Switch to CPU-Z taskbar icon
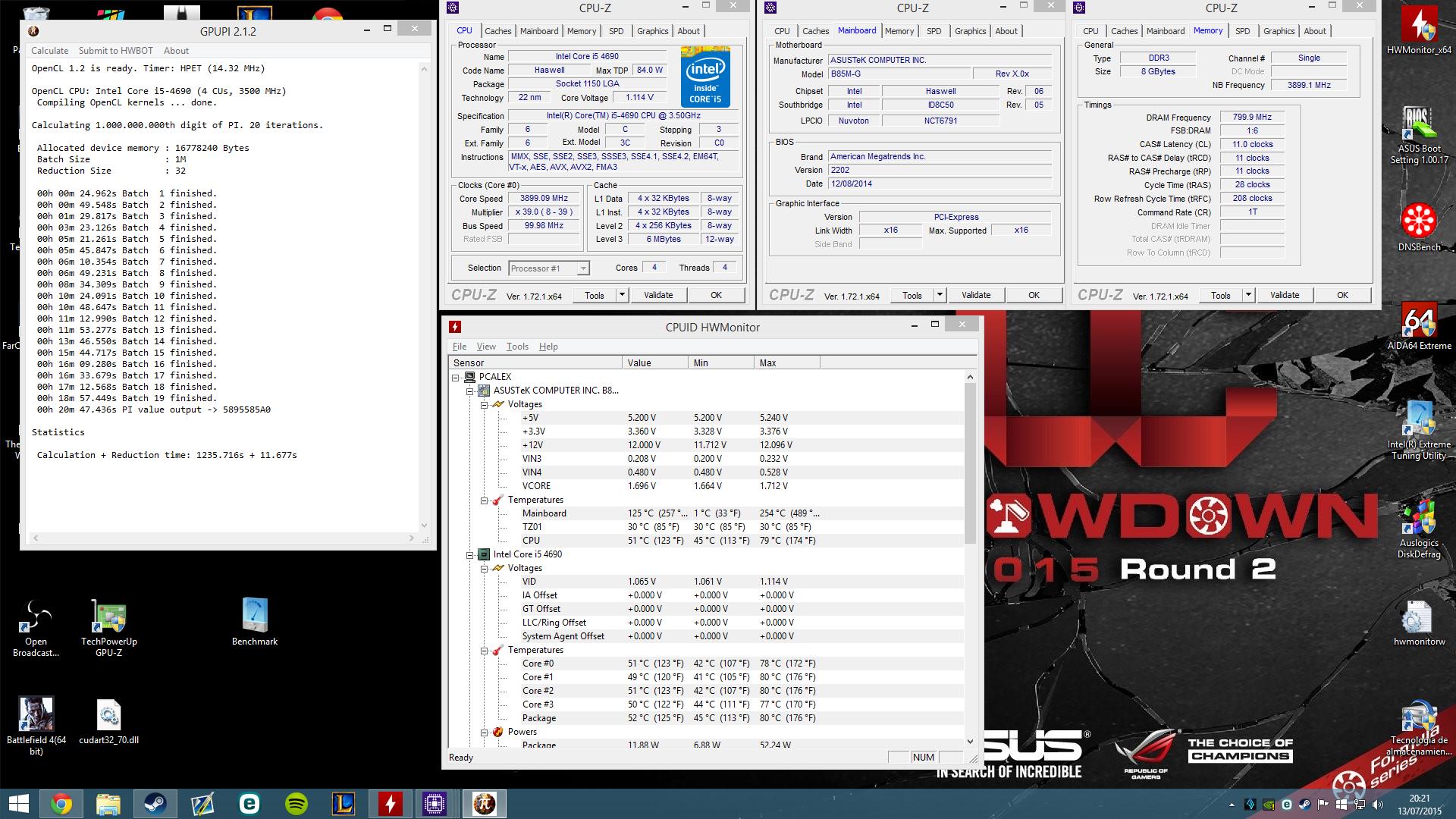 (x=435, y=804)
